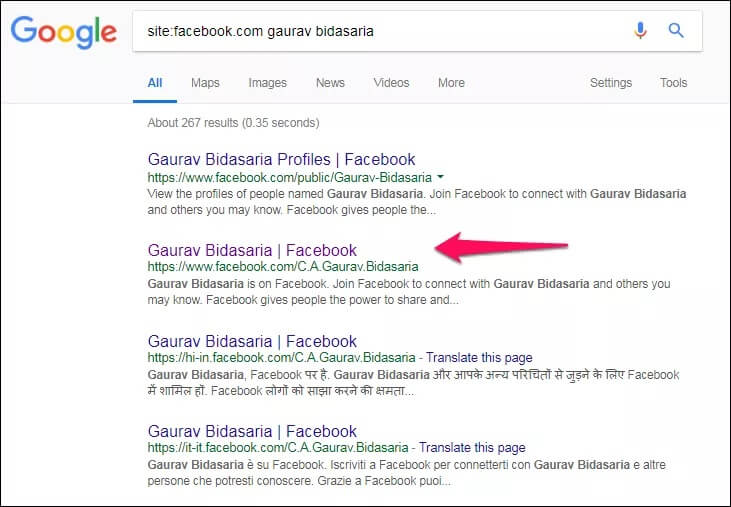Click the Google logo
This screenshot has width=731, height=507.
click(x=64, y=32)
